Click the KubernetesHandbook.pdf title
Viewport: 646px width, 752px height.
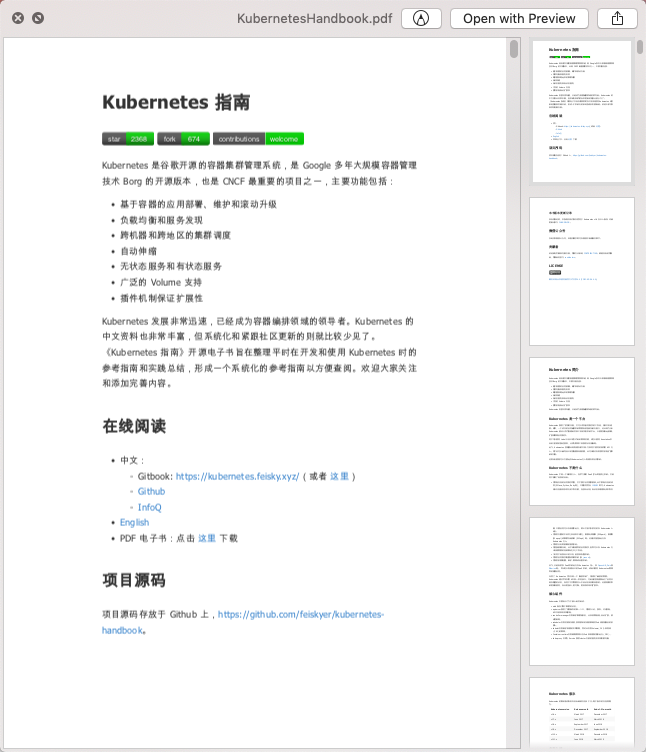314,19
